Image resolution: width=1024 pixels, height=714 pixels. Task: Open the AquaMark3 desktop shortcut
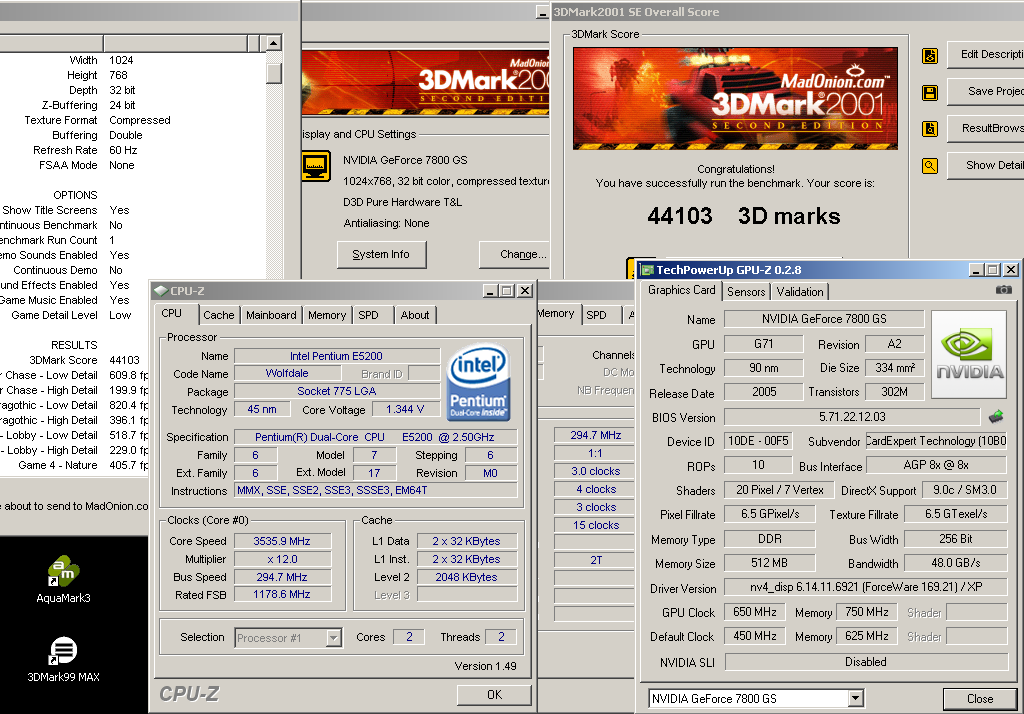tap(63, 579)
